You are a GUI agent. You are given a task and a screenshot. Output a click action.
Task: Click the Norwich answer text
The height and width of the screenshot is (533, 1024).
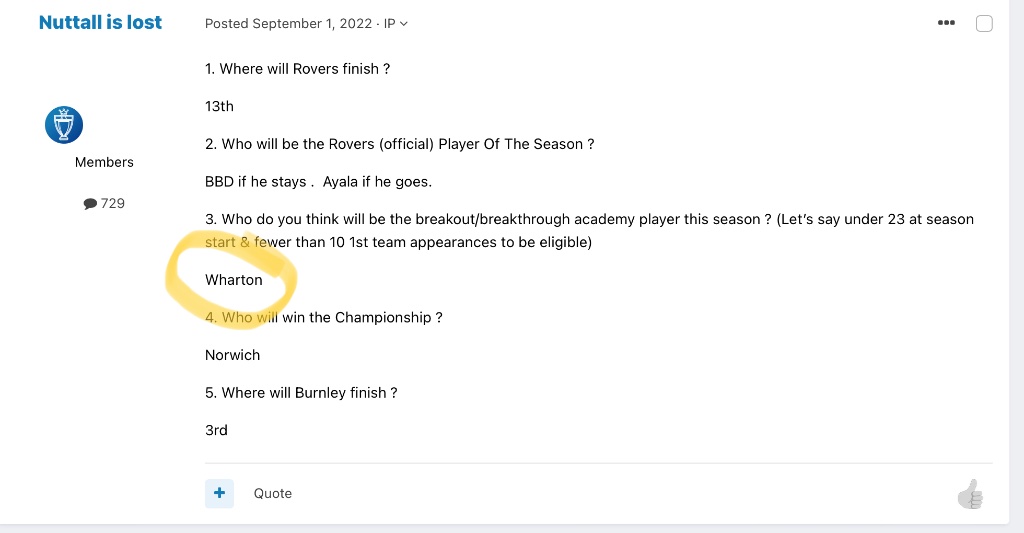pos(232,355)
